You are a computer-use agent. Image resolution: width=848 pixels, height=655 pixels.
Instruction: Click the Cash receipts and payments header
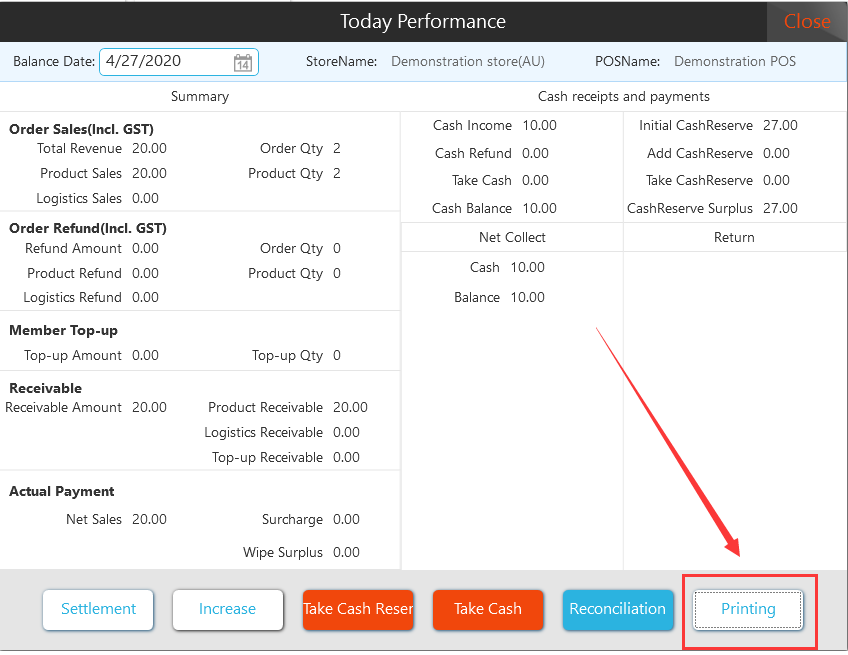tap(623, 97)
